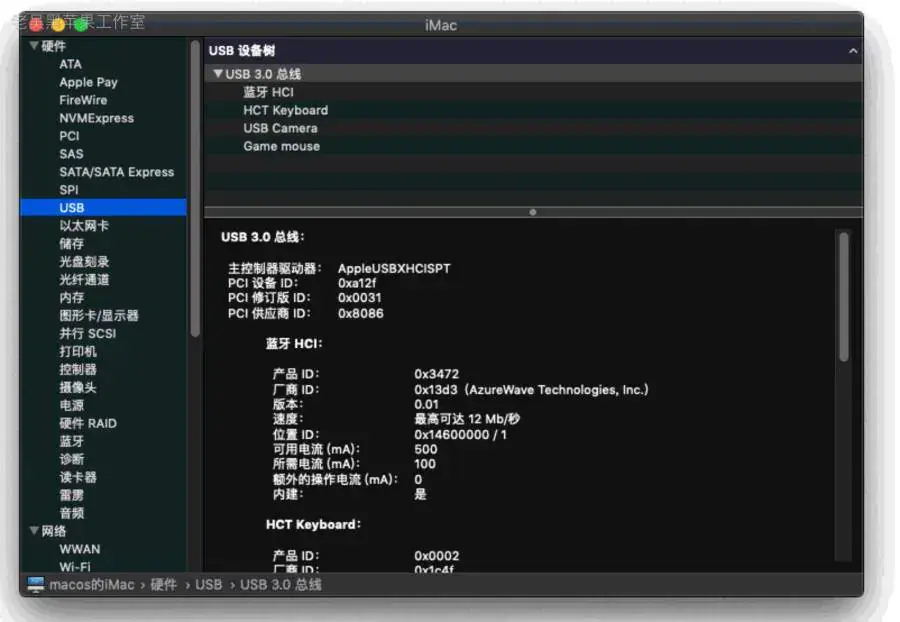Open 光盘刻录 disc burning section
The image size is (900, 622).
click(84, 262)
